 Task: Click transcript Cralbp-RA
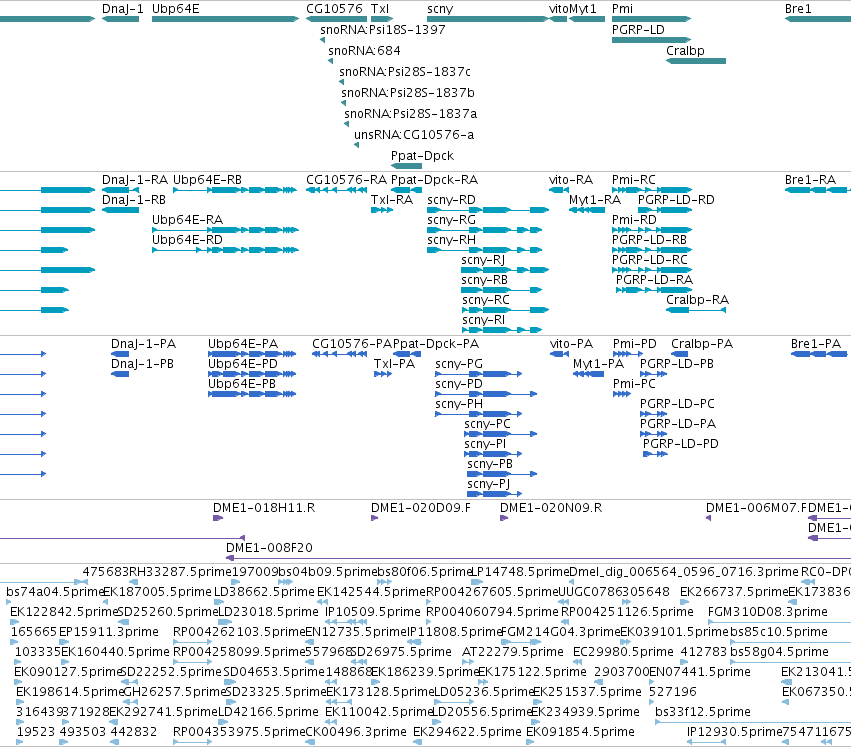coord(697,300)
